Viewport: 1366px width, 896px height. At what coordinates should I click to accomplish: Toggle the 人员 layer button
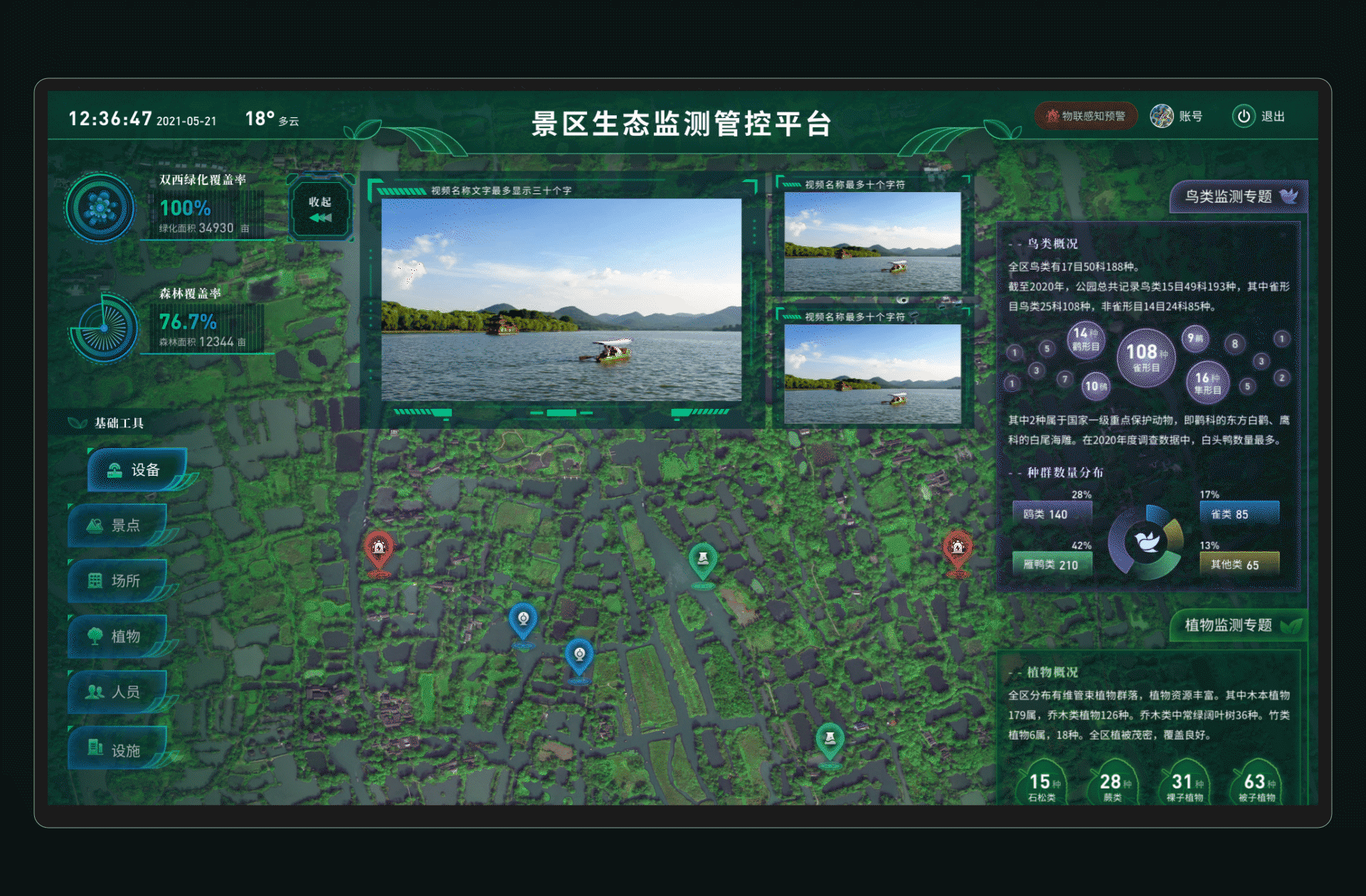click(x=117, y=692)
